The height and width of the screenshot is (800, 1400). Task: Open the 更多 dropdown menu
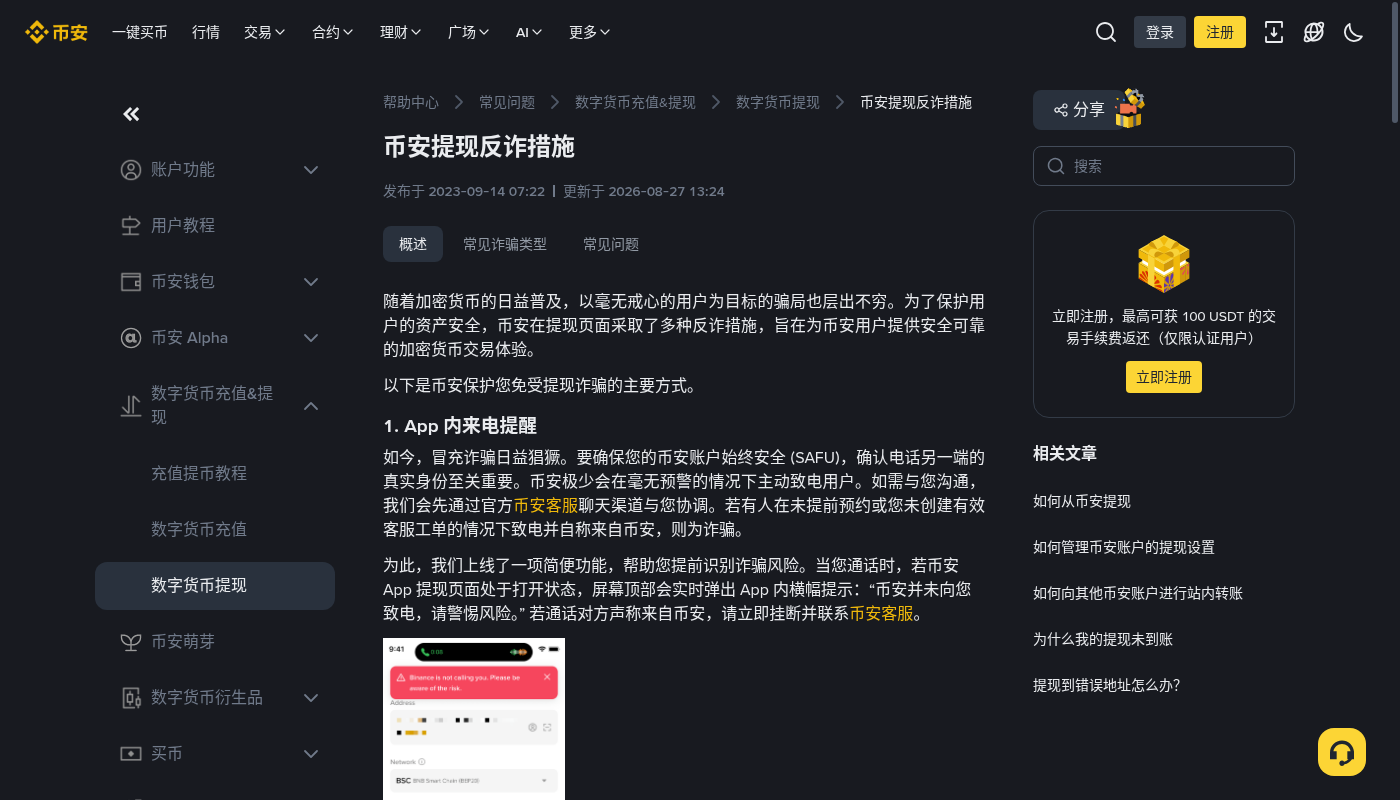[x=590, y=32]
